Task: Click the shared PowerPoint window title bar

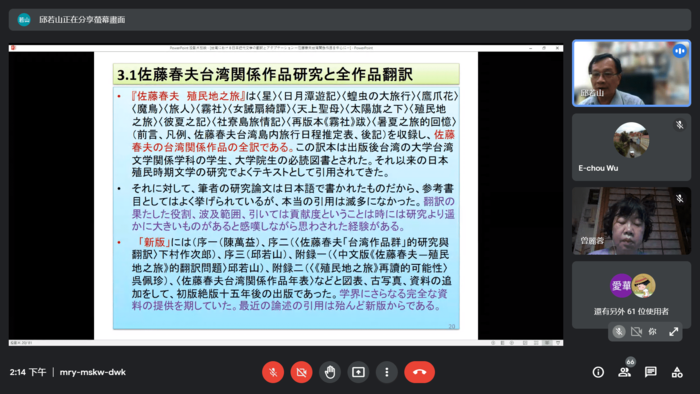Action: (x=286, y=48)
